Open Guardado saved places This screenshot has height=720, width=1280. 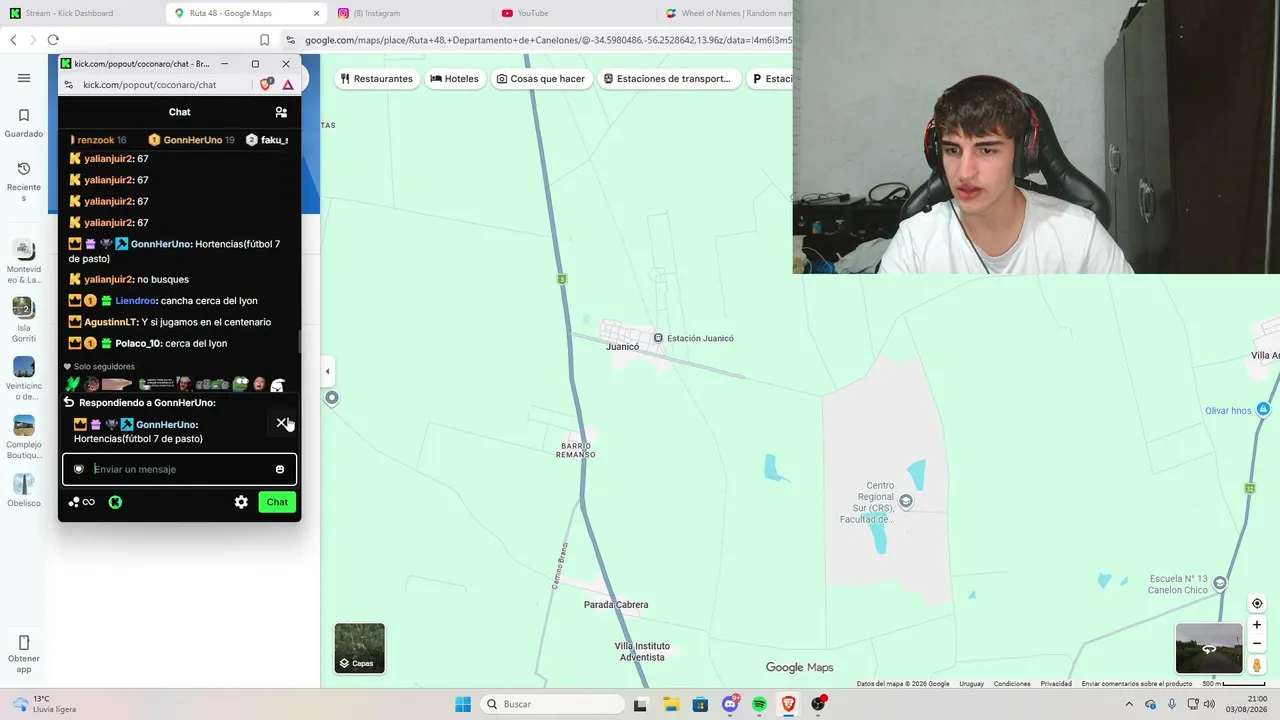click(x=24, y=122)
